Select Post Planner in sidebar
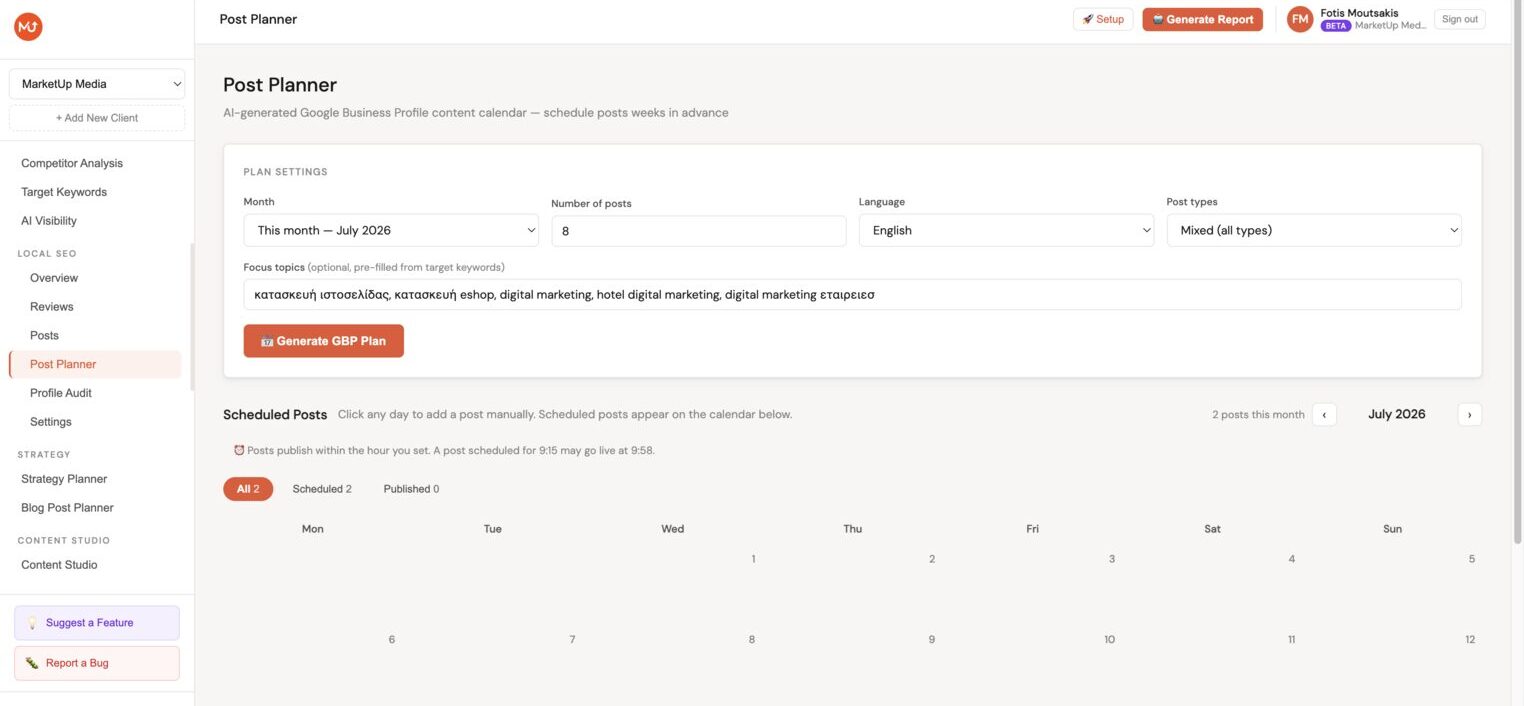The height and width of the screenshot is (706, 1524). [95, 364]
